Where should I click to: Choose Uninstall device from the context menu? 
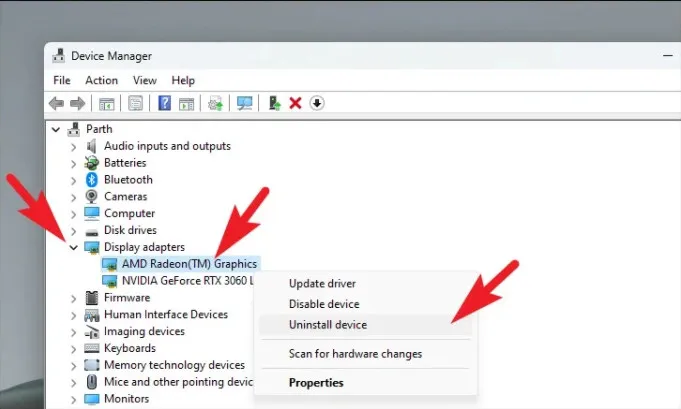coord(327,325)
